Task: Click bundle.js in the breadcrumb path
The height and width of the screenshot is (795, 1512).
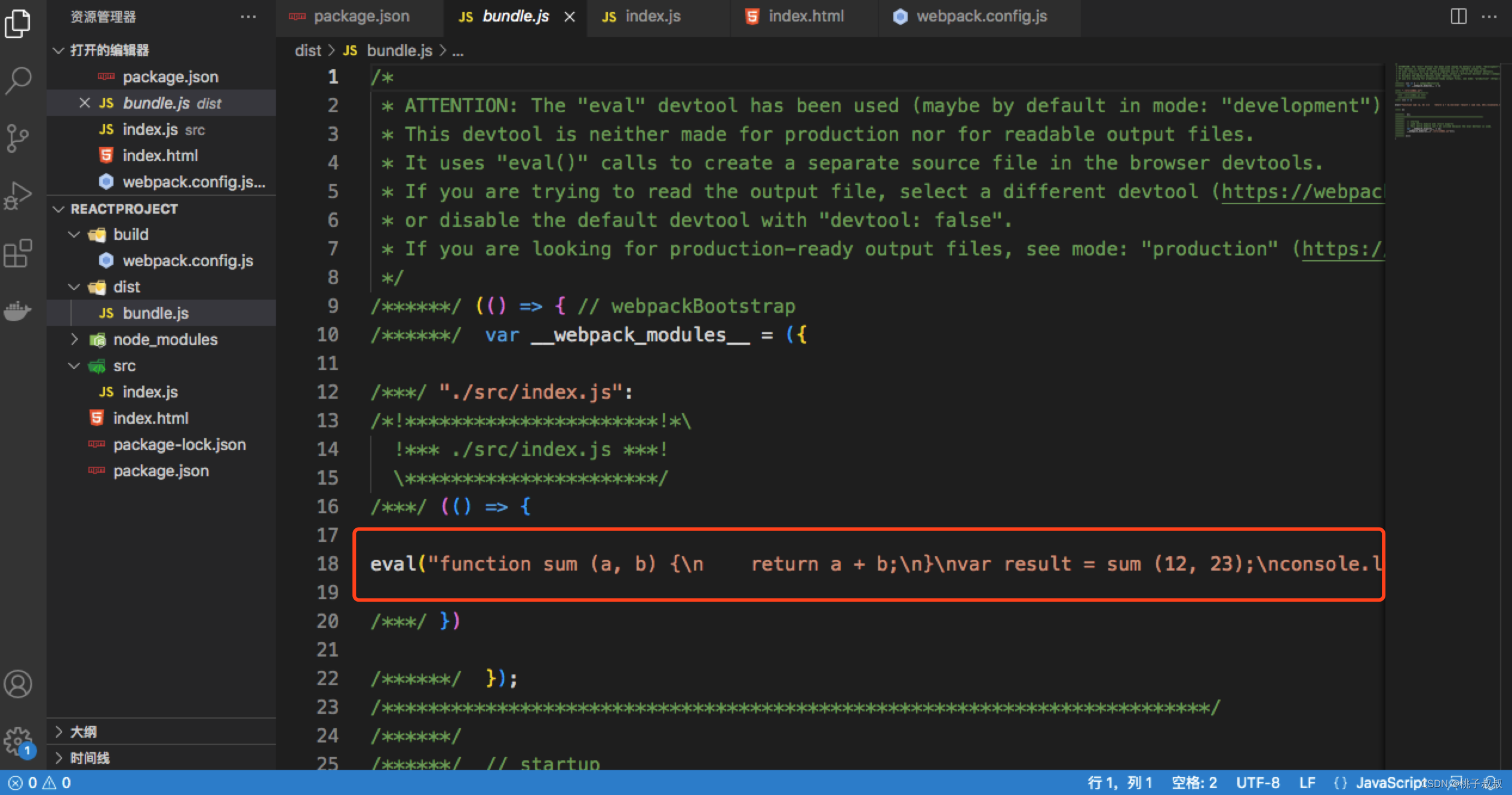Action: coord(399,51)
